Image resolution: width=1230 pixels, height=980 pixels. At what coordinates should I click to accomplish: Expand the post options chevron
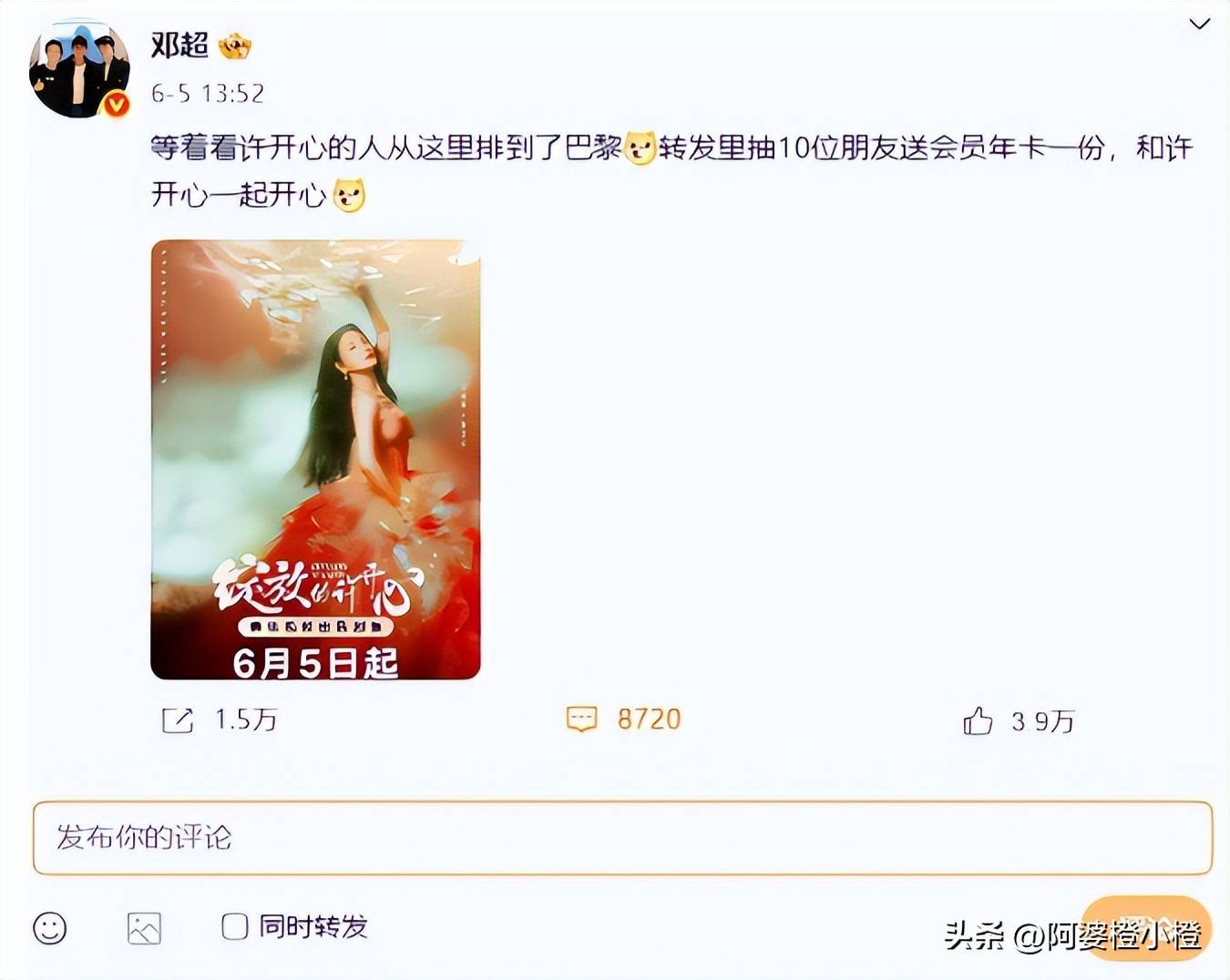tap(1199, 24)
